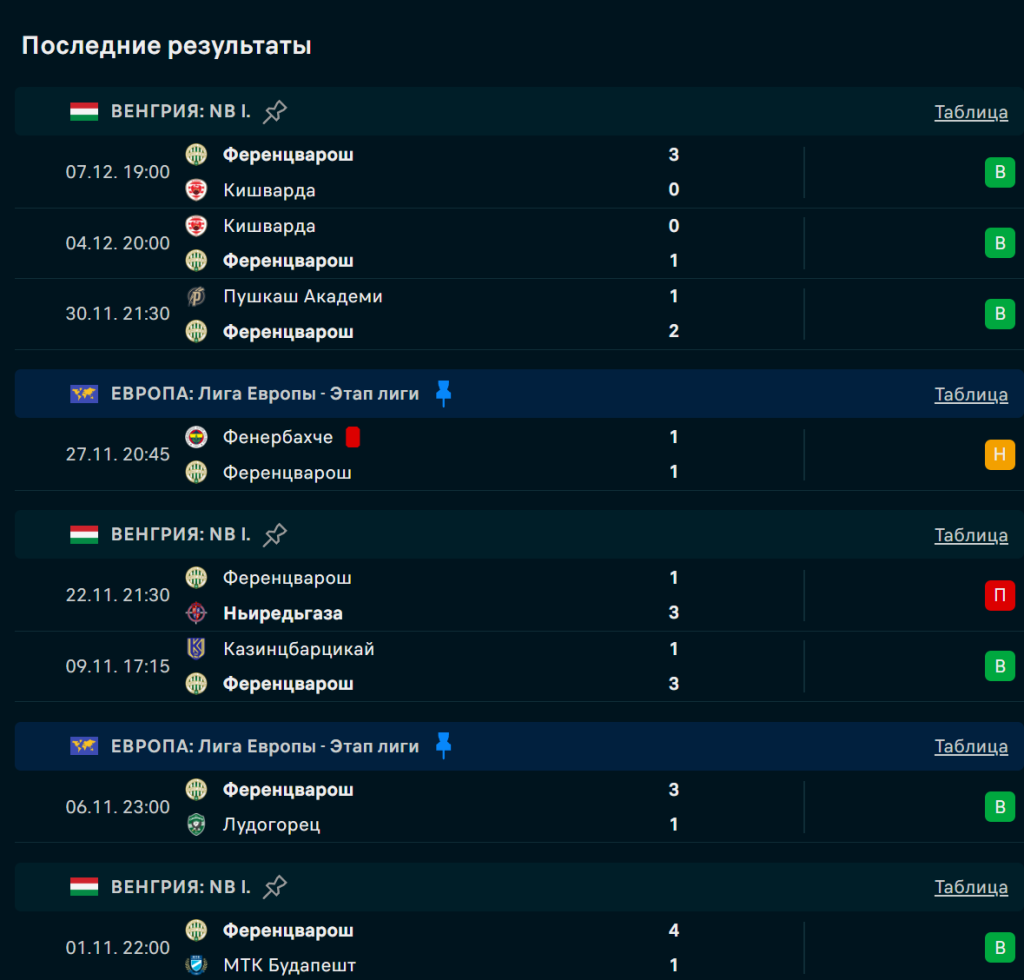Viewport: 1024px width, 980px height.
Task: Open Таблица link in the first Лига Европы header
Action: pyautogui.click(x=971, y=394)
